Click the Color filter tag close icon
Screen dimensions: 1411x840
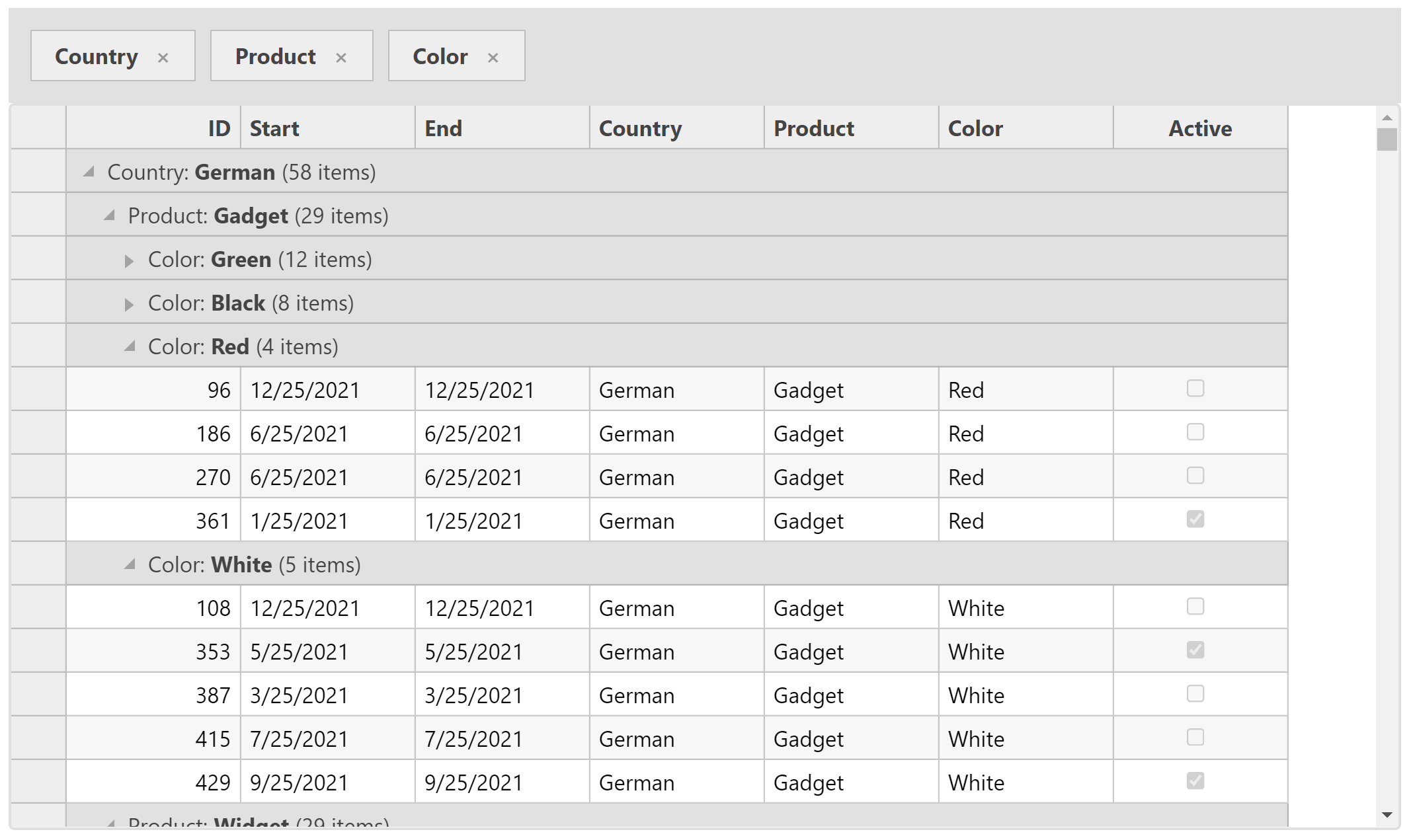pos(497,56)
